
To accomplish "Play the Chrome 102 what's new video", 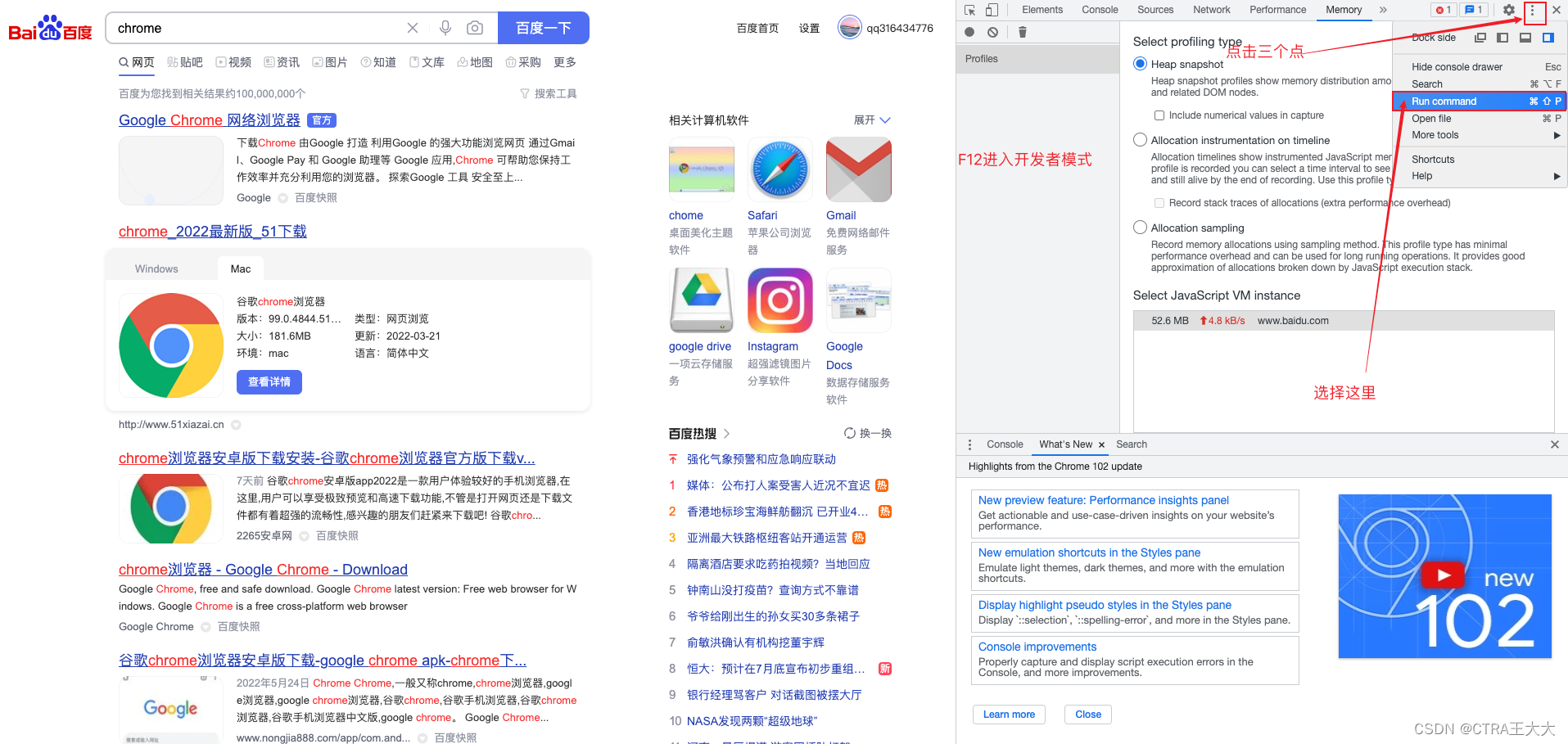I will [x=1443, y=575].
